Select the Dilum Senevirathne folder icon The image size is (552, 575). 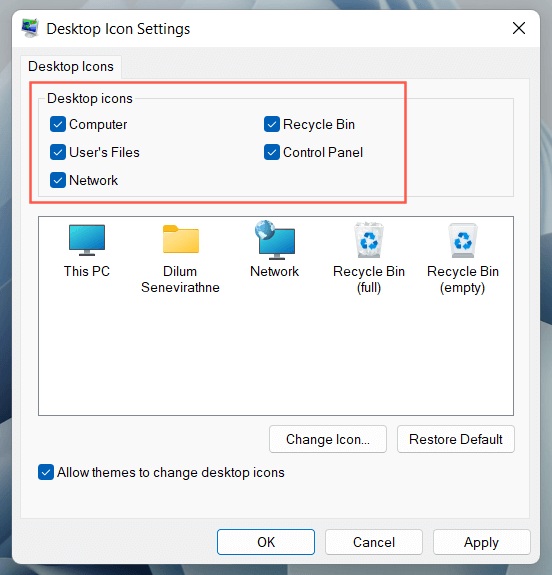181,239
